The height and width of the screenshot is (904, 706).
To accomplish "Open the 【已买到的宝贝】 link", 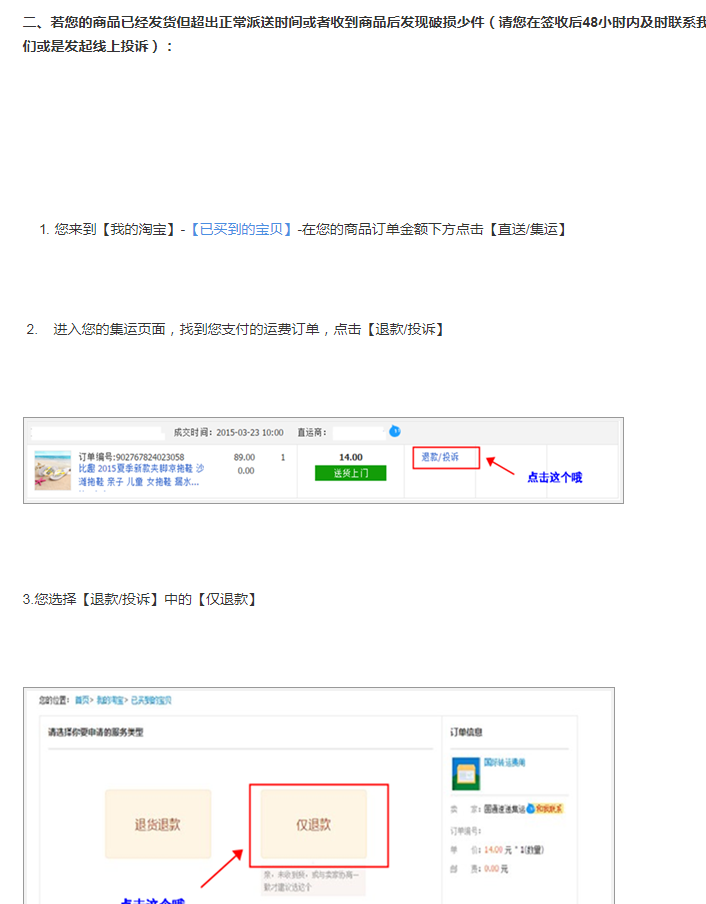I will tap(241, 229).
